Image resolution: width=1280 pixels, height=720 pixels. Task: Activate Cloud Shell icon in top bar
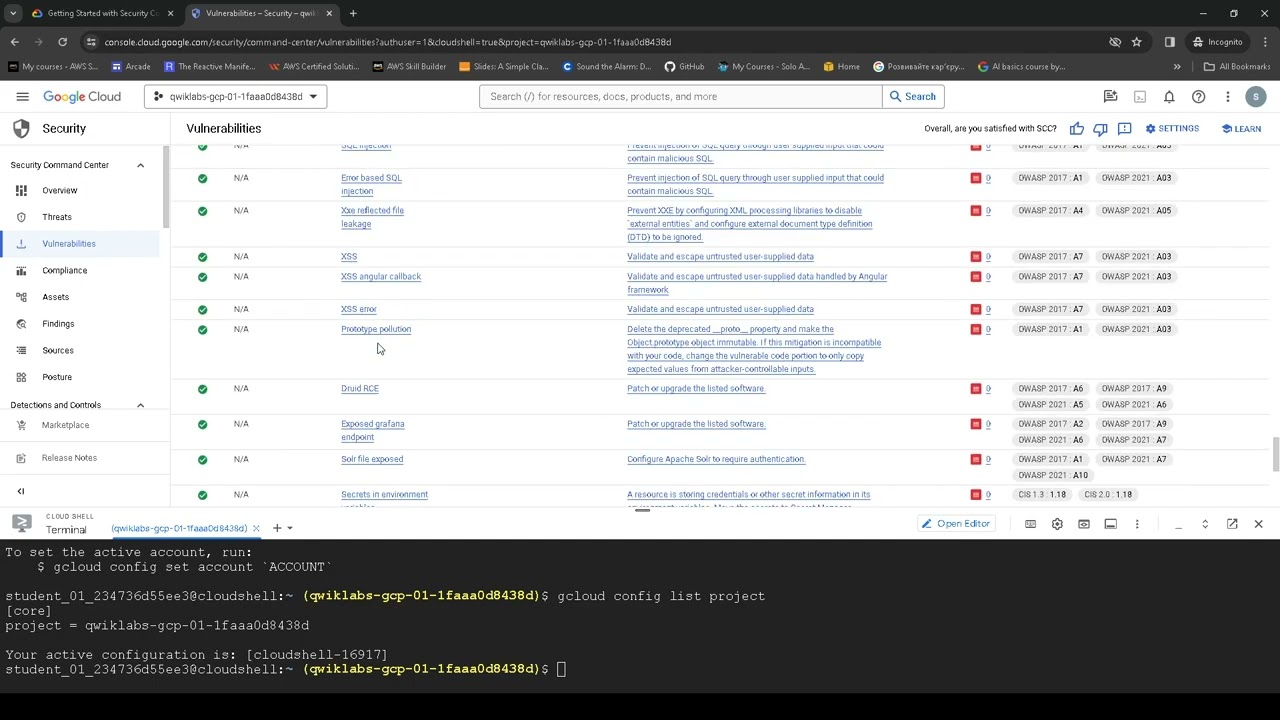[1139, 97]
